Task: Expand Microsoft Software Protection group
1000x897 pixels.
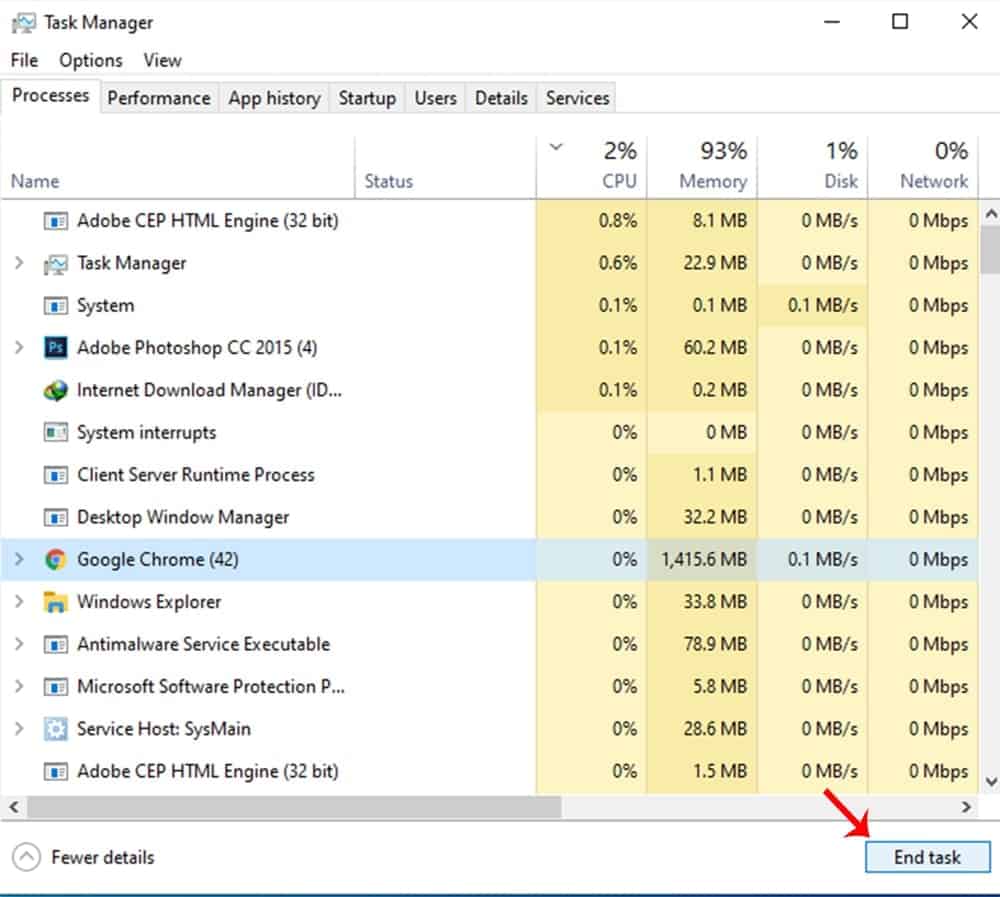Action: click(x=19, y=686)
